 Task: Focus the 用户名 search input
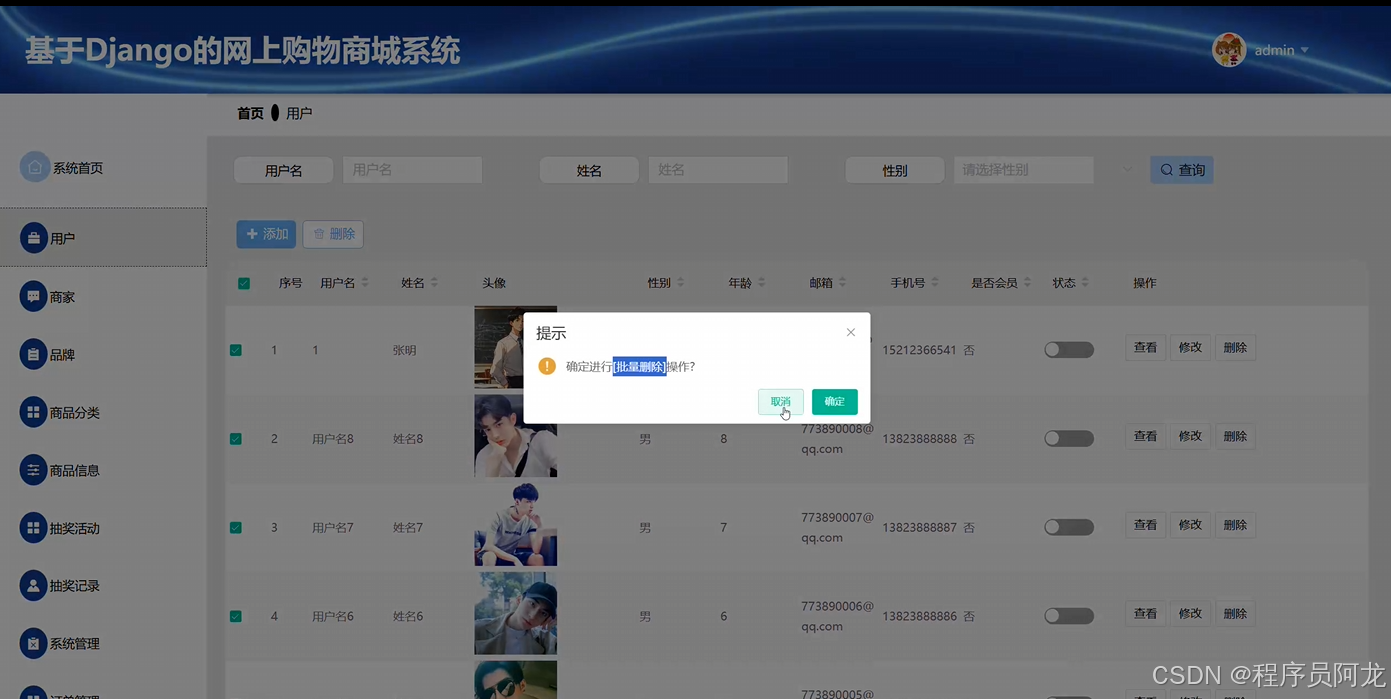tap(413, 170)
